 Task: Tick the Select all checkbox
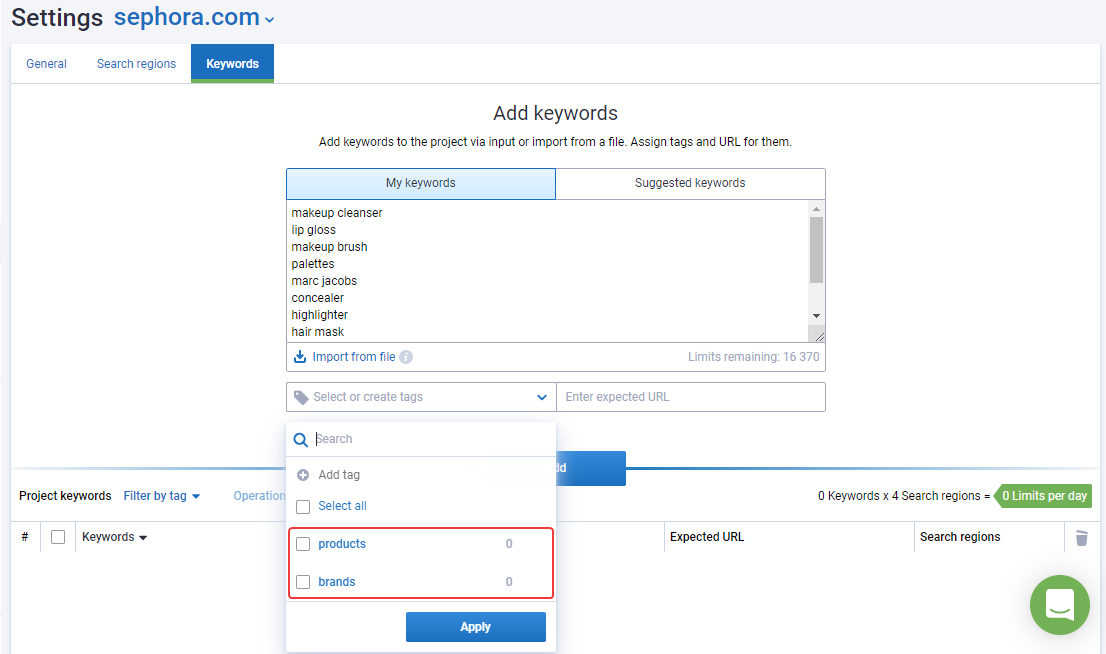tap(303, 507)
